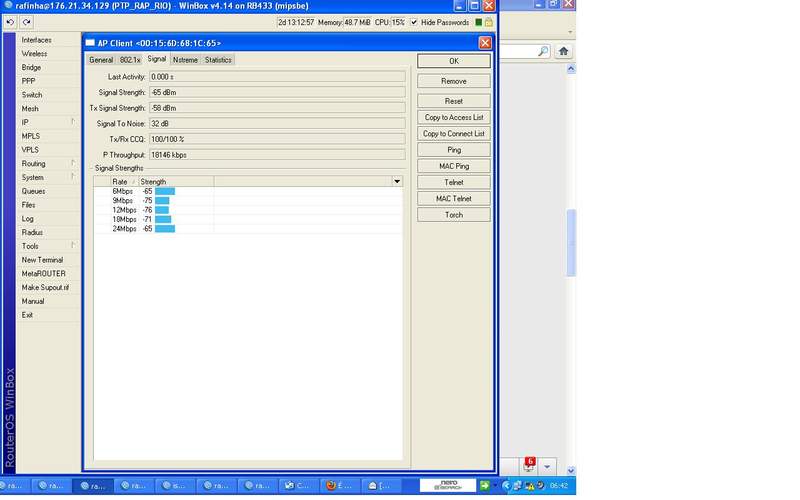Switch to the General tab
Image resolution: width=800 pixels, height=500 pixels.
(x=101, y=60)
